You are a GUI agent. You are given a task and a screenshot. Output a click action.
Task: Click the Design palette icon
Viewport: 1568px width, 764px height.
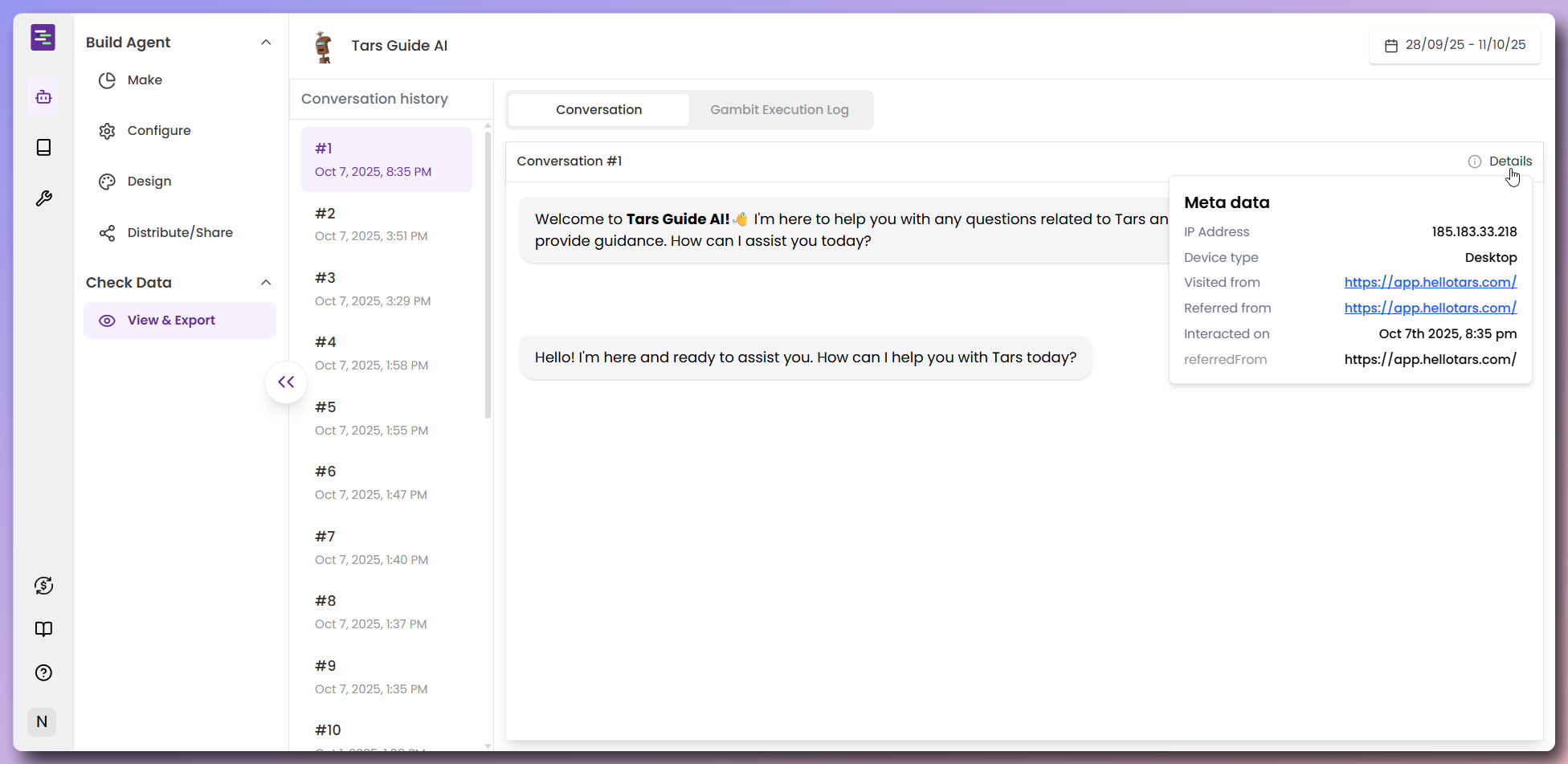tap(107, 182)
